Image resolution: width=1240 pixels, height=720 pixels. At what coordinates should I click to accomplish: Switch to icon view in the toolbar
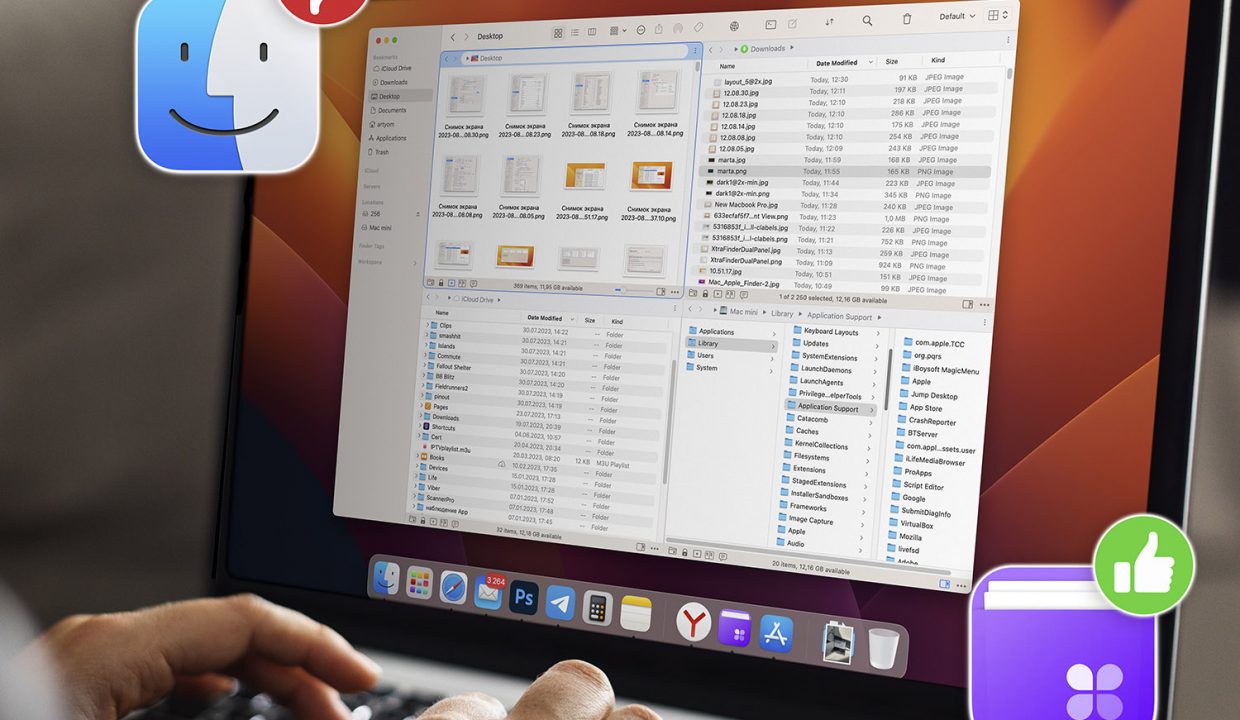(x=558, y=32)
